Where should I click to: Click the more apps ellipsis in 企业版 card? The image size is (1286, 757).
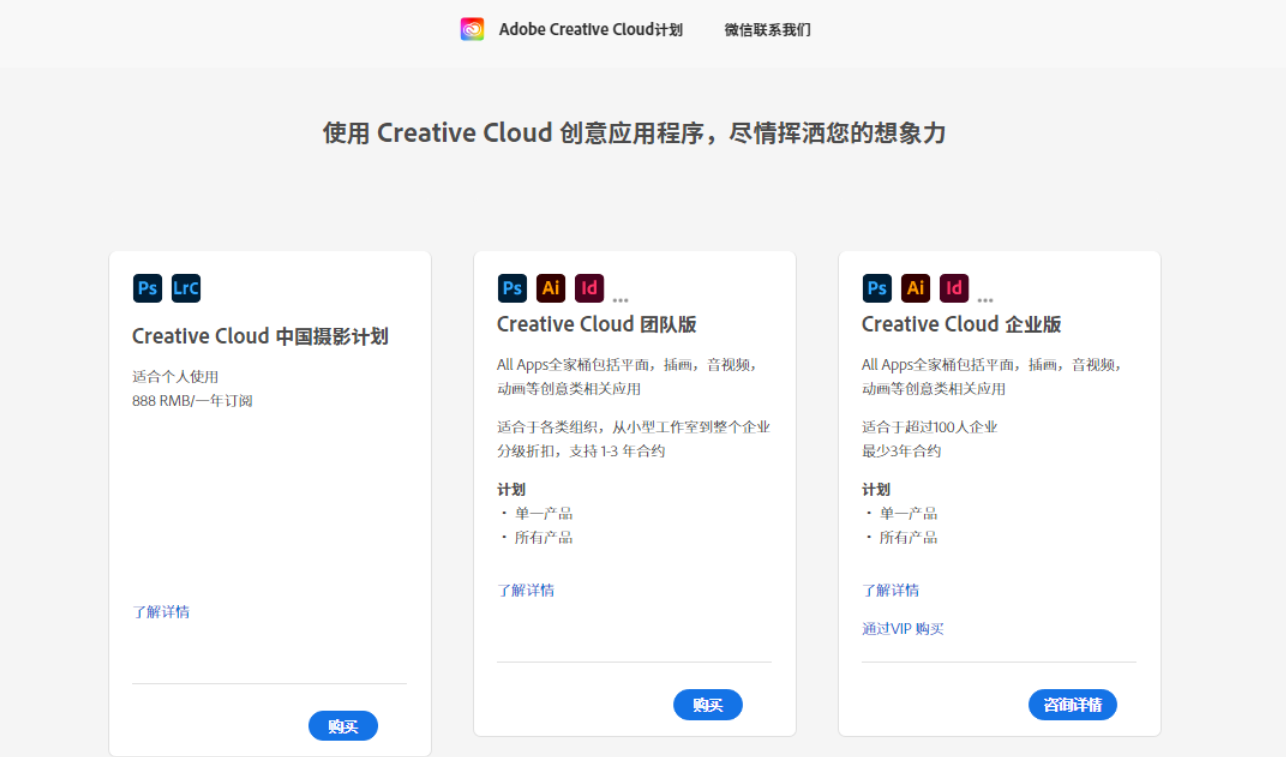pos(985,299)
